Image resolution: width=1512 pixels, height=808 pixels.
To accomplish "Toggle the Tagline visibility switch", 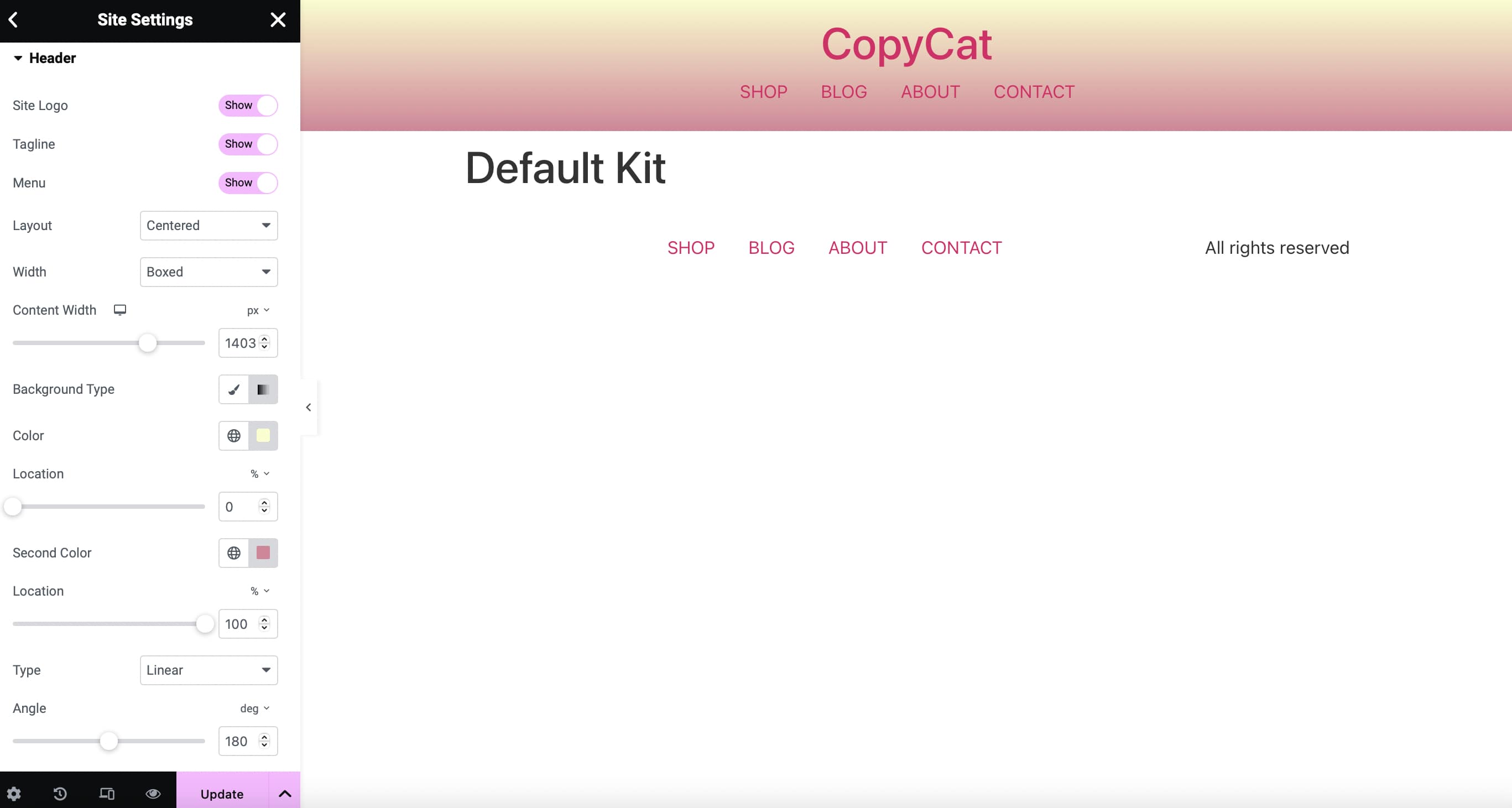I will tap(248, 144).
